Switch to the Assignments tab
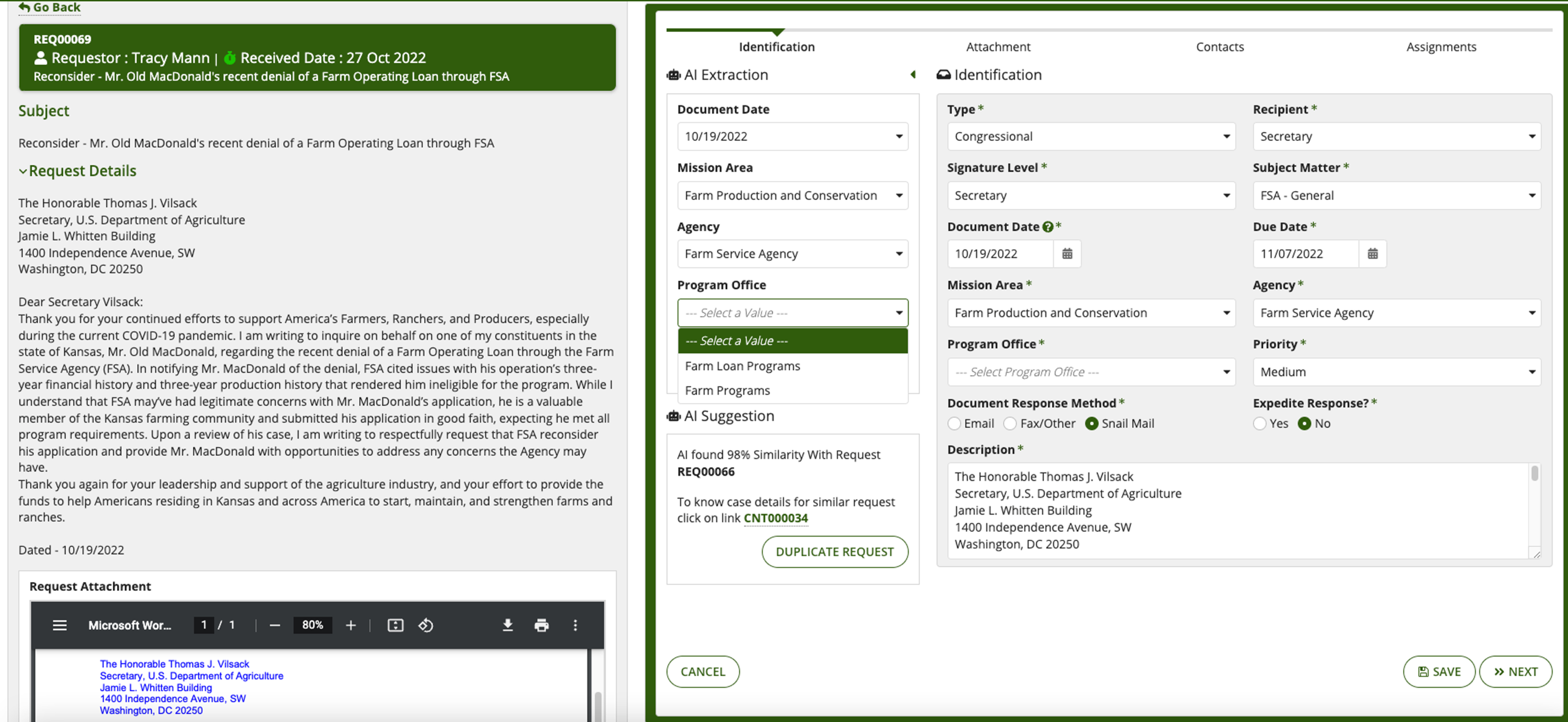Screen dimensions: 1568x722 [1441, 47]
